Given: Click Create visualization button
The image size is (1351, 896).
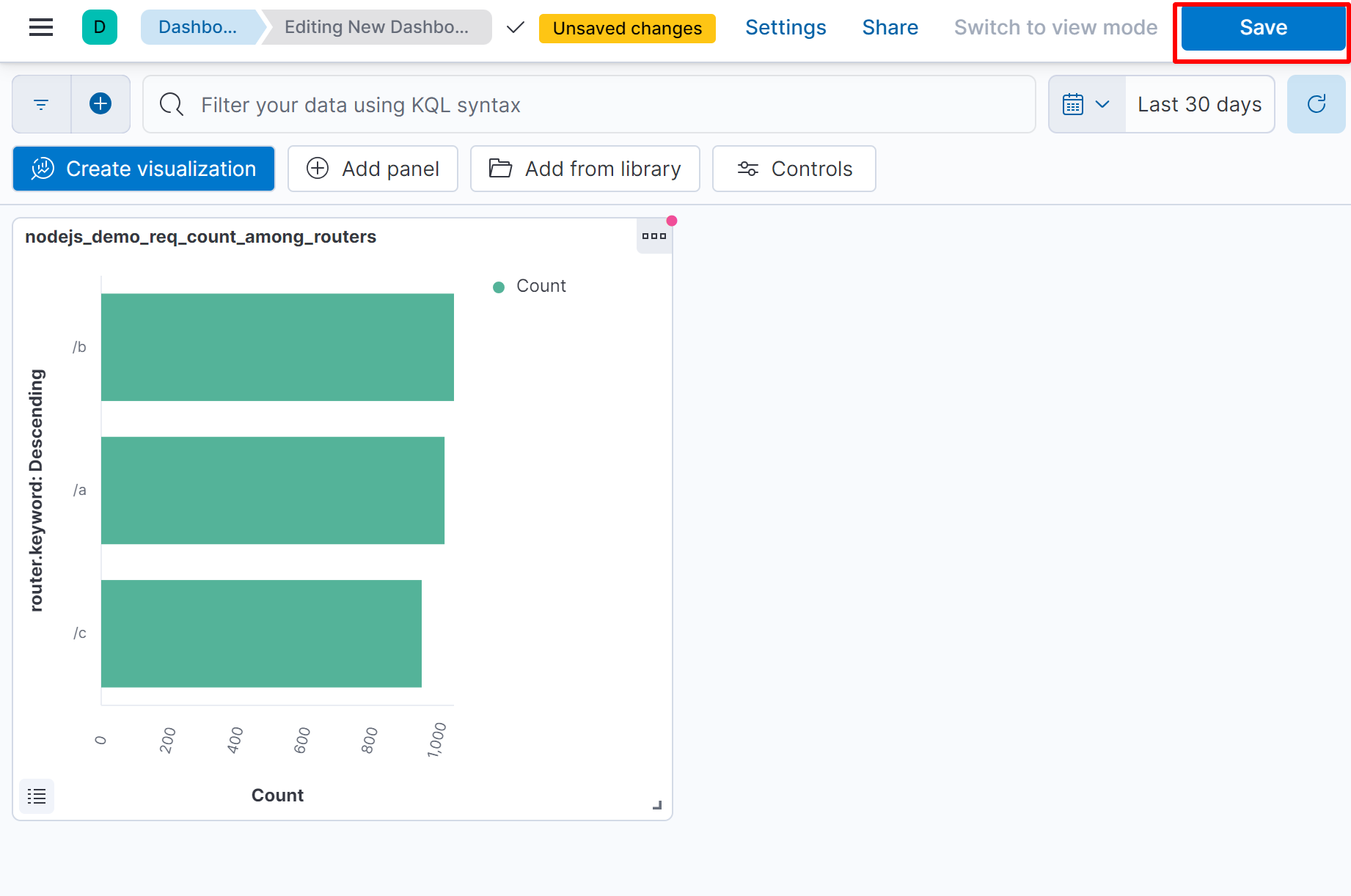Looking at the screenshot, I should [x=144, y=169].
